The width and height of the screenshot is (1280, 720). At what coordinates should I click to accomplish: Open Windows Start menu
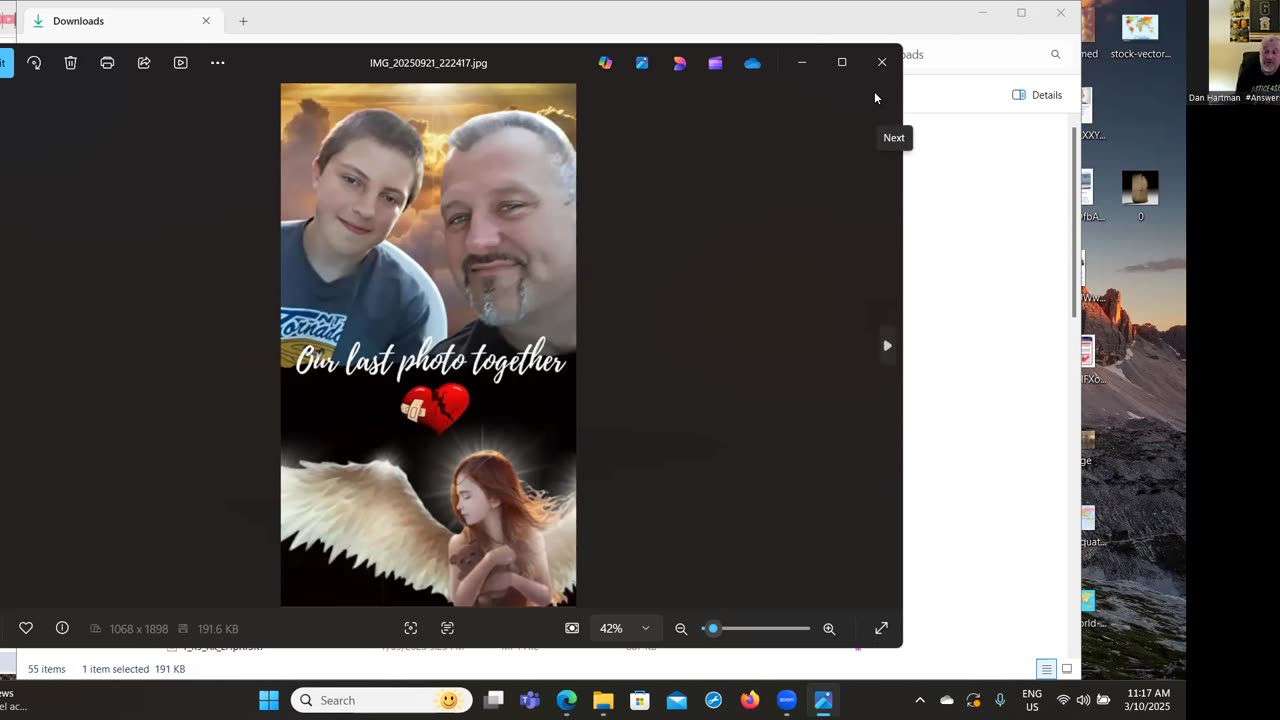click(269, 700)
